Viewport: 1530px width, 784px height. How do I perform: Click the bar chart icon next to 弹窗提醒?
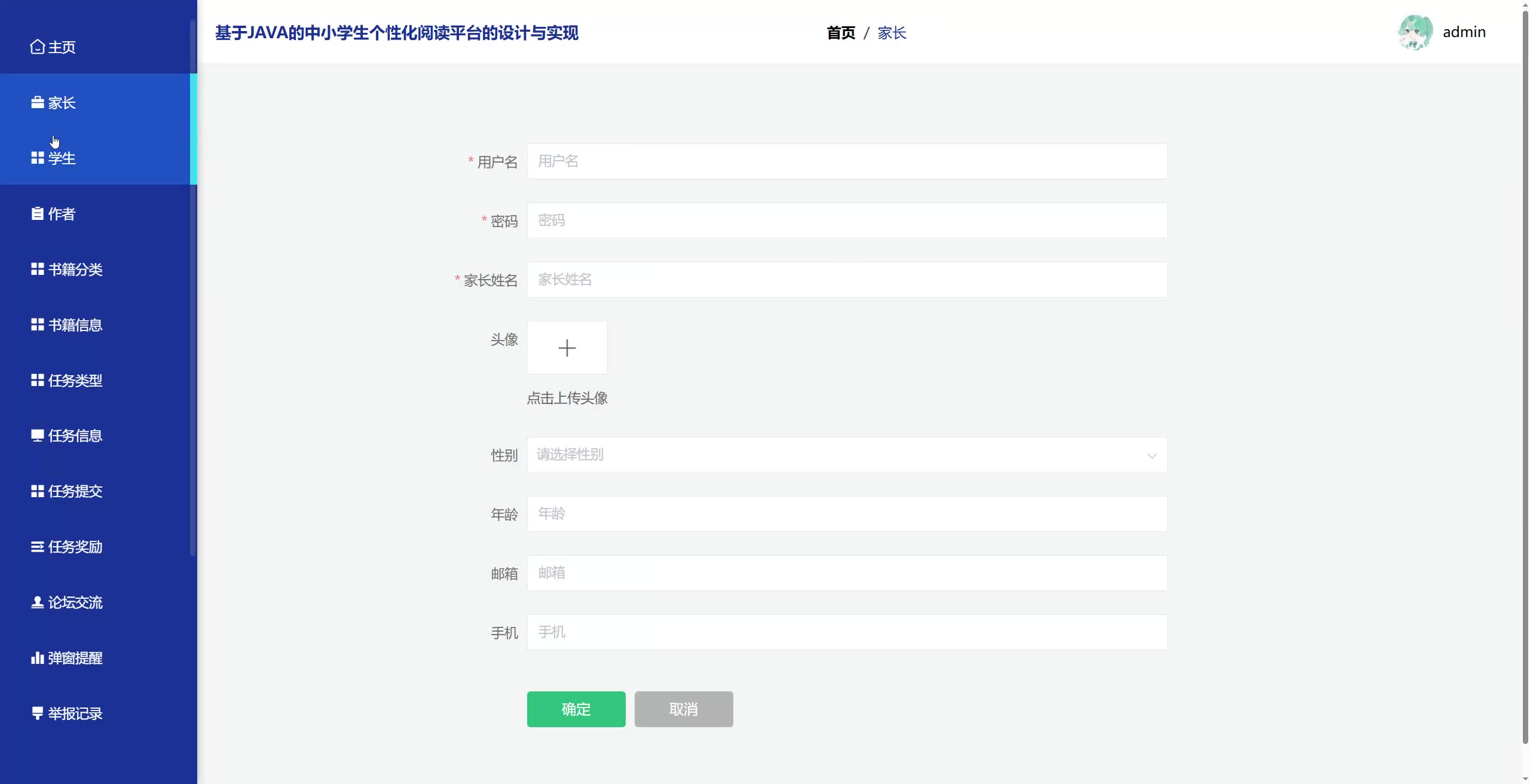[x=37, y=658]
